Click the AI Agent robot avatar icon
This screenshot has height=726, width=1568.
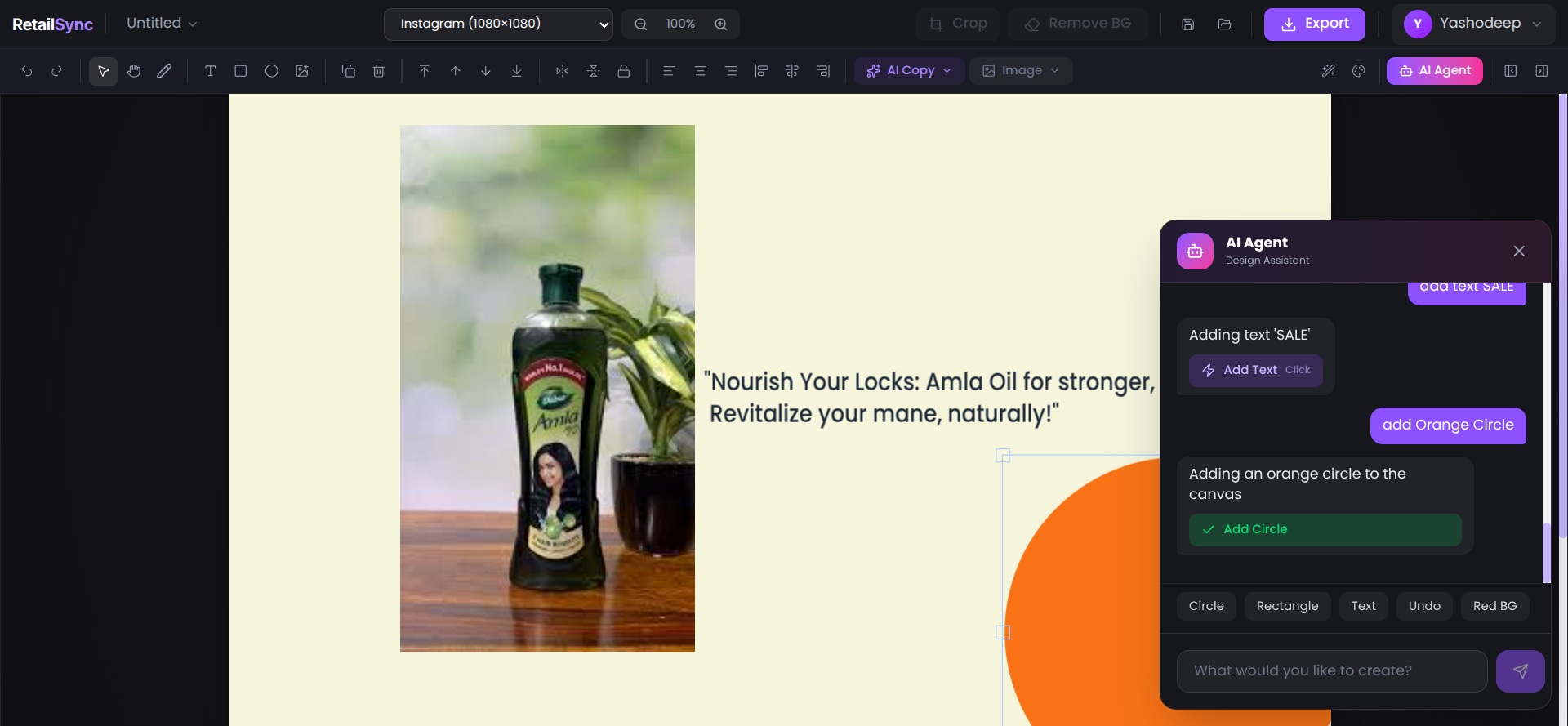[x=1195, y=251]
